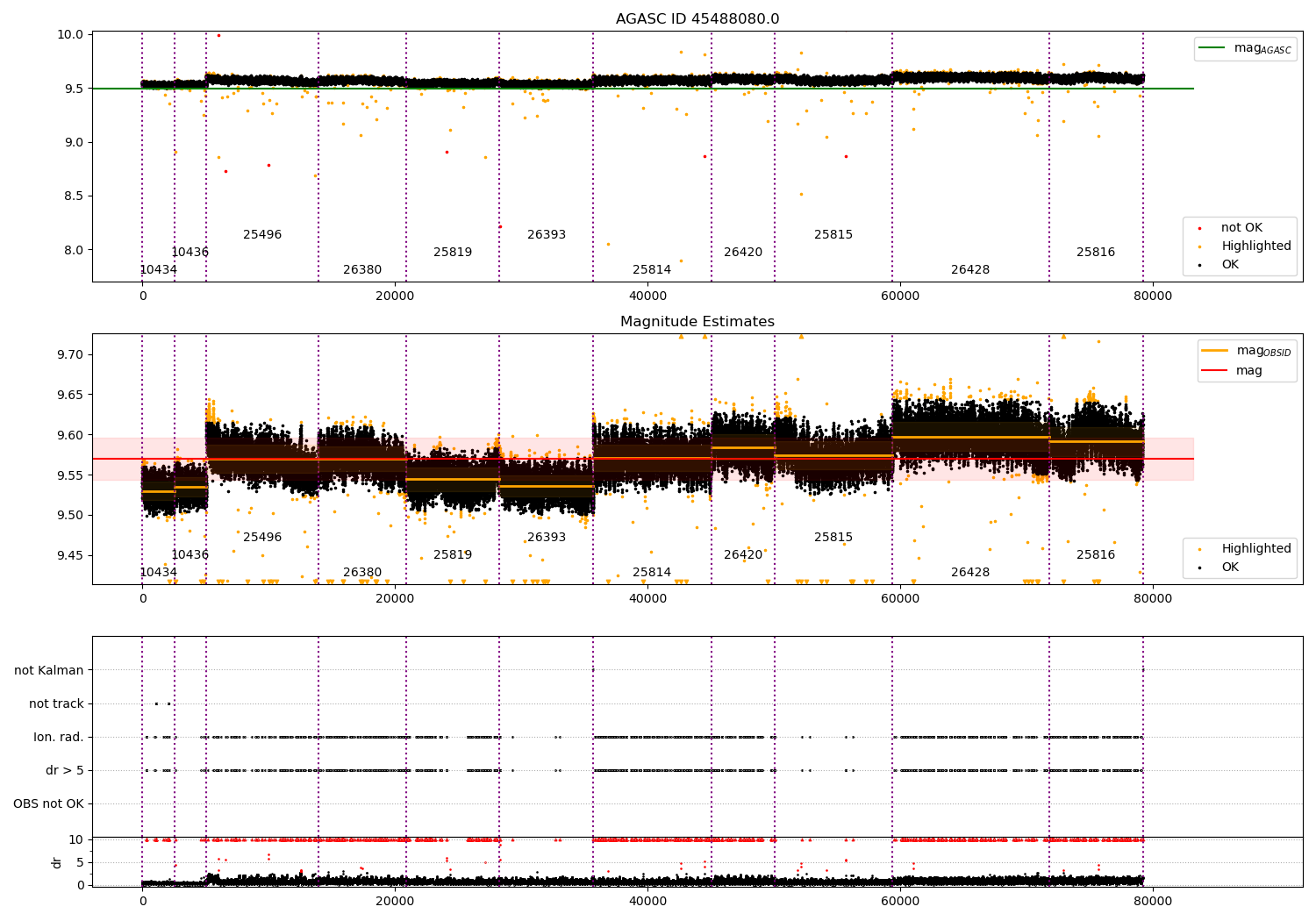Click the 'dr > 5' axis label
The width and height of the screenshot is (1316, 921).
(x=65, y=771)
